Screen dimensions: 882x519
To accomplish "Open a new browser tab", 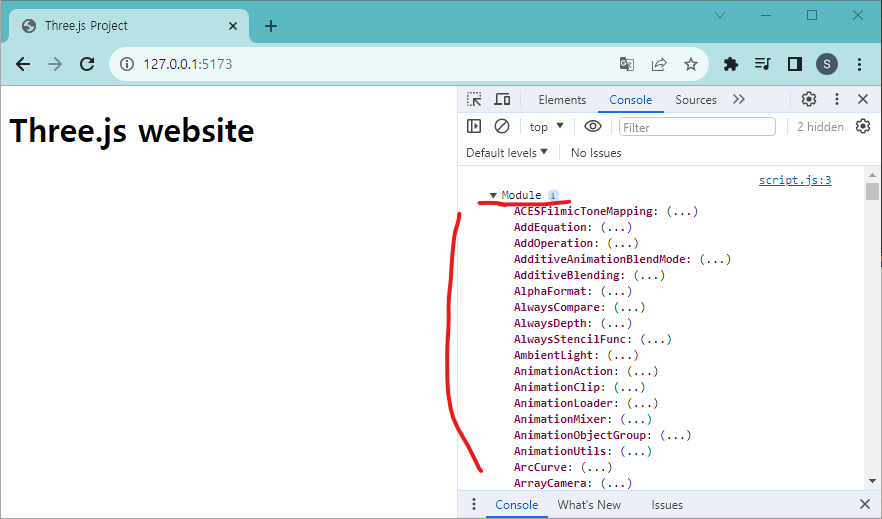I will [x=271, y=26].
